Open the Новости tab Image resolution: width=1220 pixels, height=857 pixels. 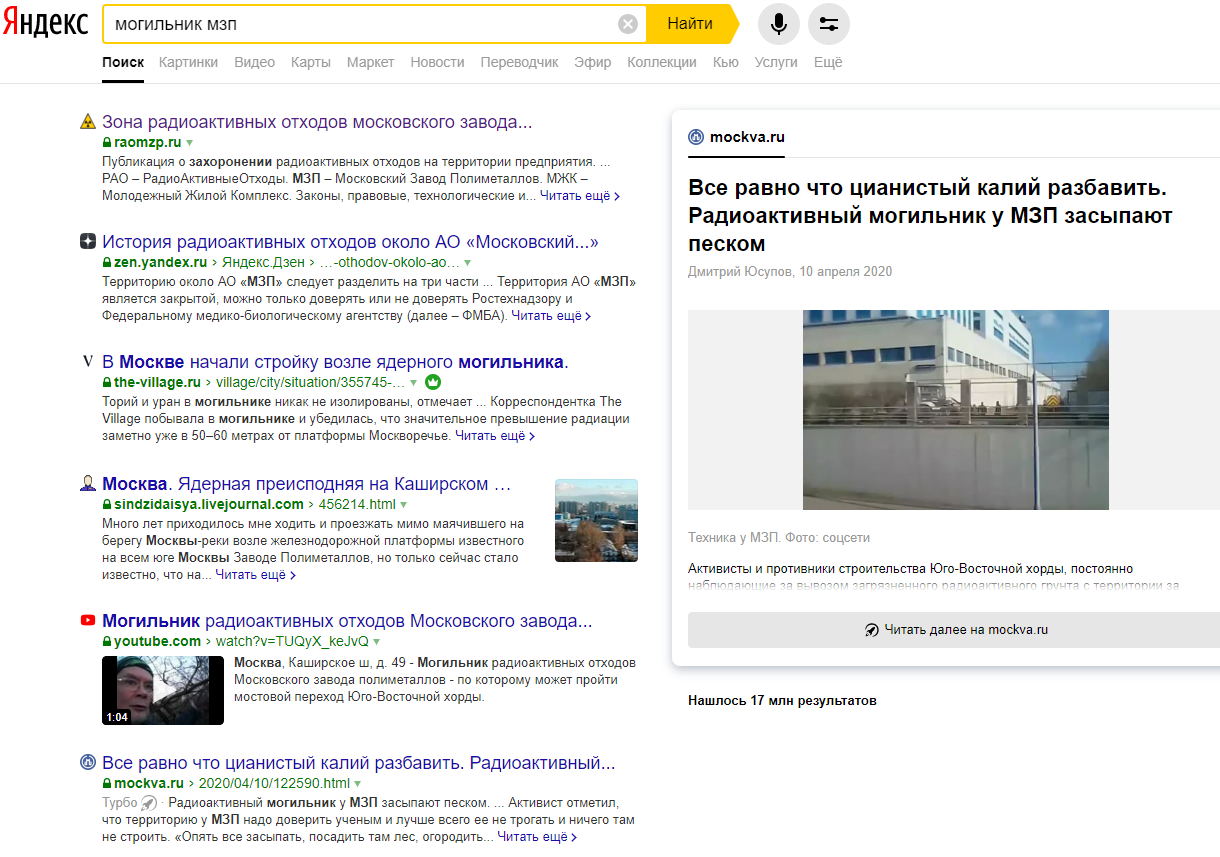pyautogui.click(x=437, y=62)
